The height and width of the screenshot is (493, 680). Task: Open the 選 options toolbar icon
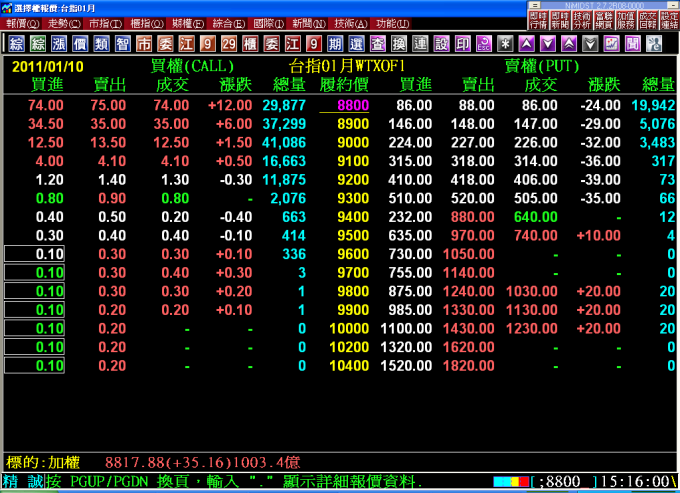tap(356, 44)
